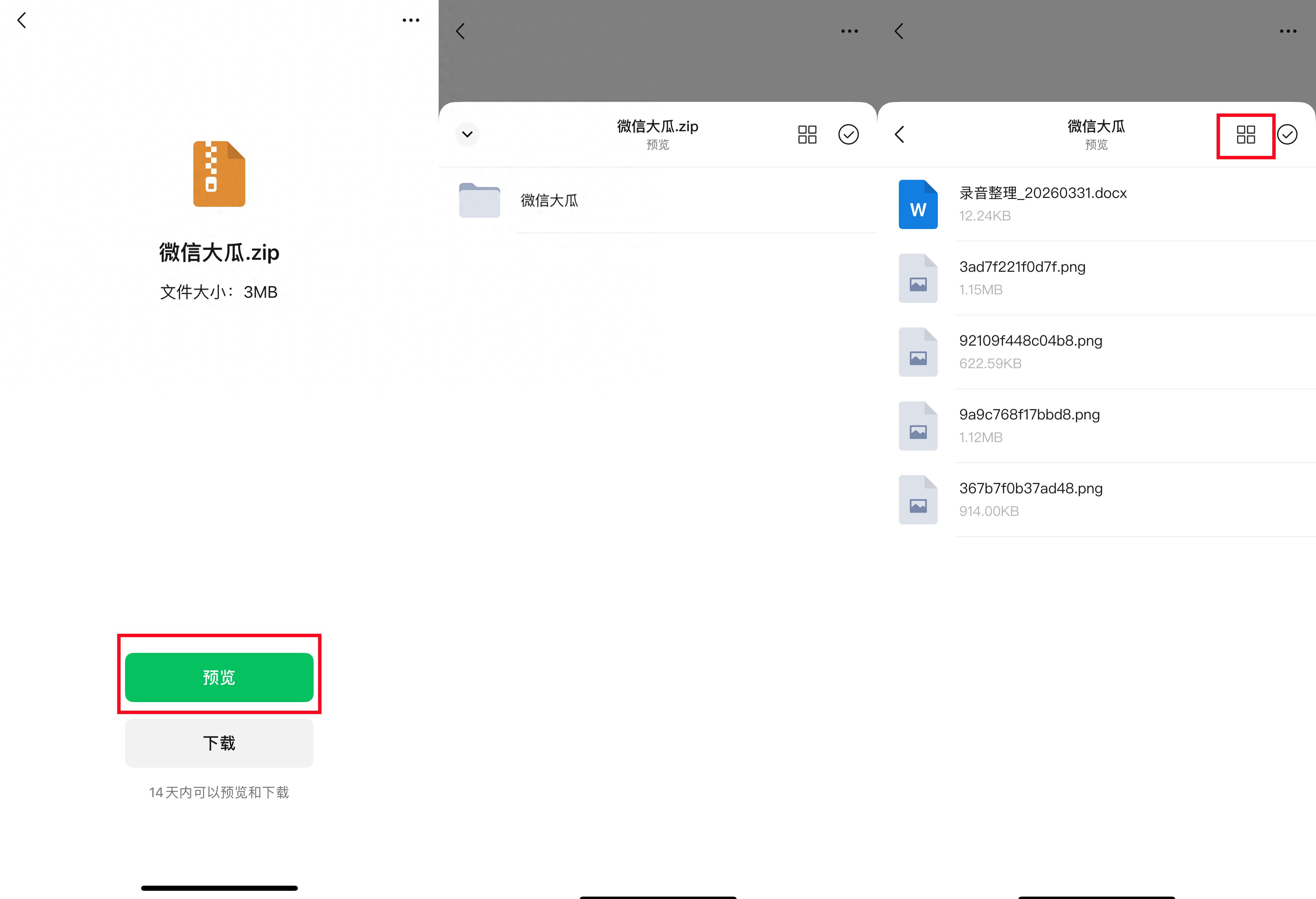Go back from the zip file page
Screen dimensions: 1316x899
point(22,21)
